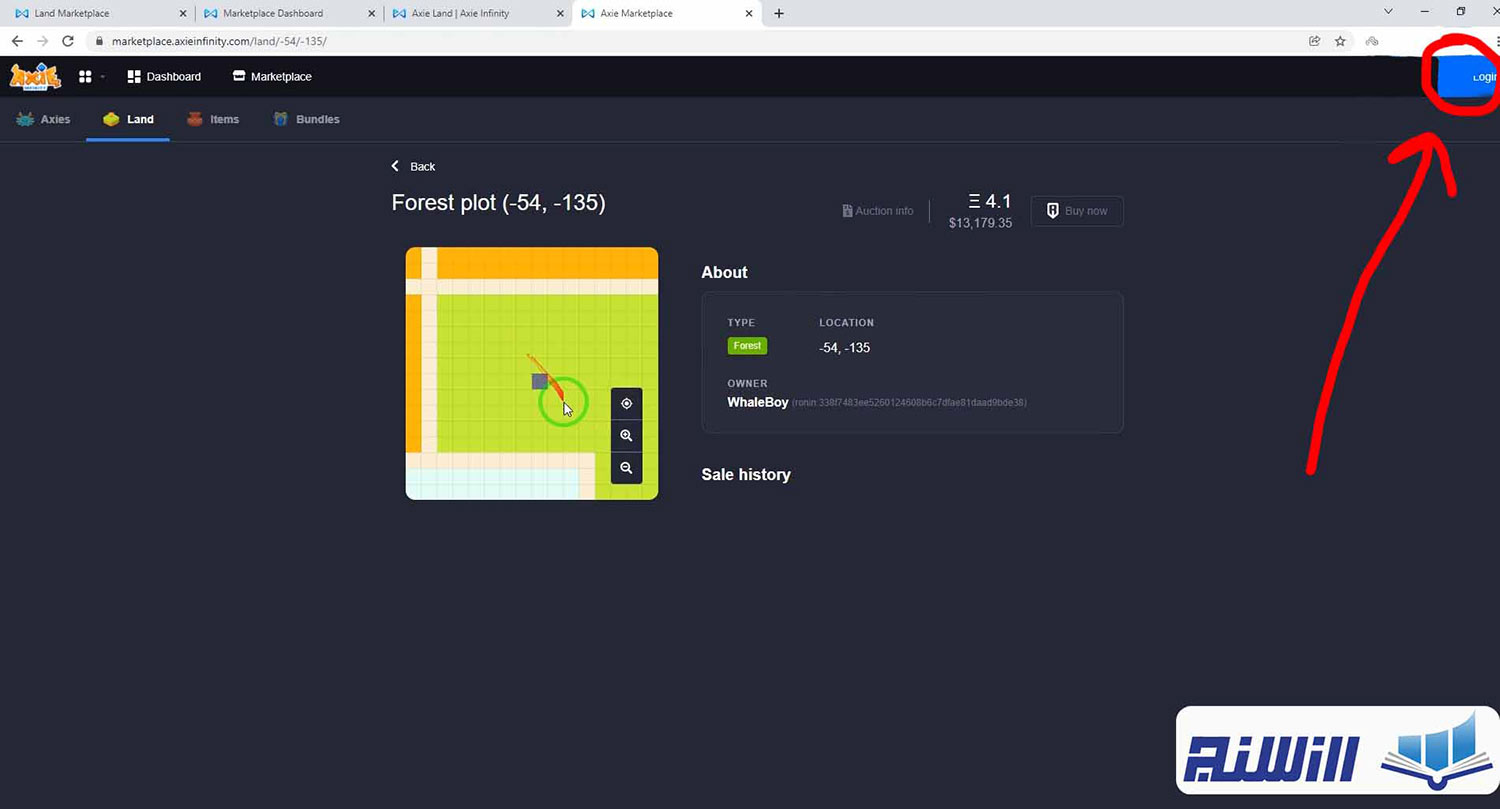Open the tab search dropdown arrow
The width and height of the screenshot is (1500, 809).
click(x=1389, y=12)
